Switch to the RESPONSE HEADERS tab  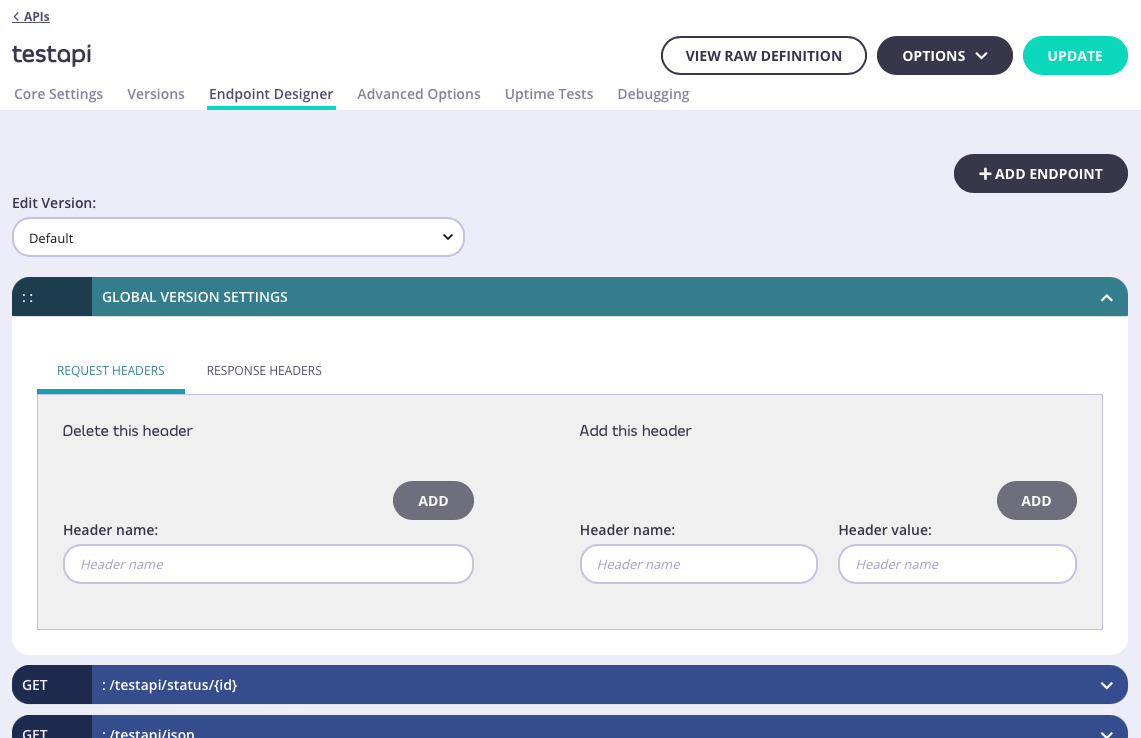click(x=264, y=370)
